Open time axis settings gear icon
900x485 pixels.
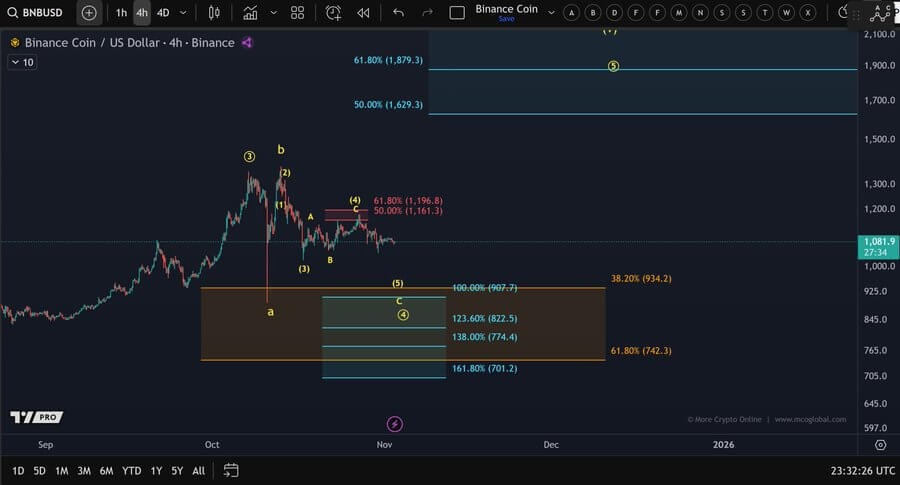pos(880,444)
